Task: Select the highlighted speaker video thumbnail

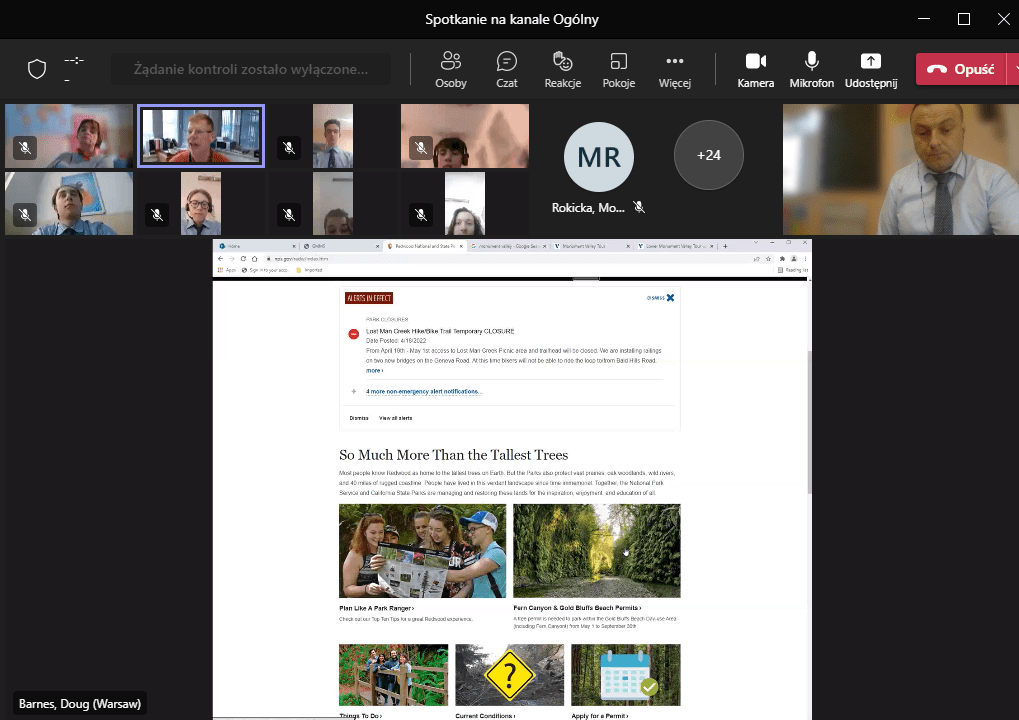Action: tap(201, 136)
